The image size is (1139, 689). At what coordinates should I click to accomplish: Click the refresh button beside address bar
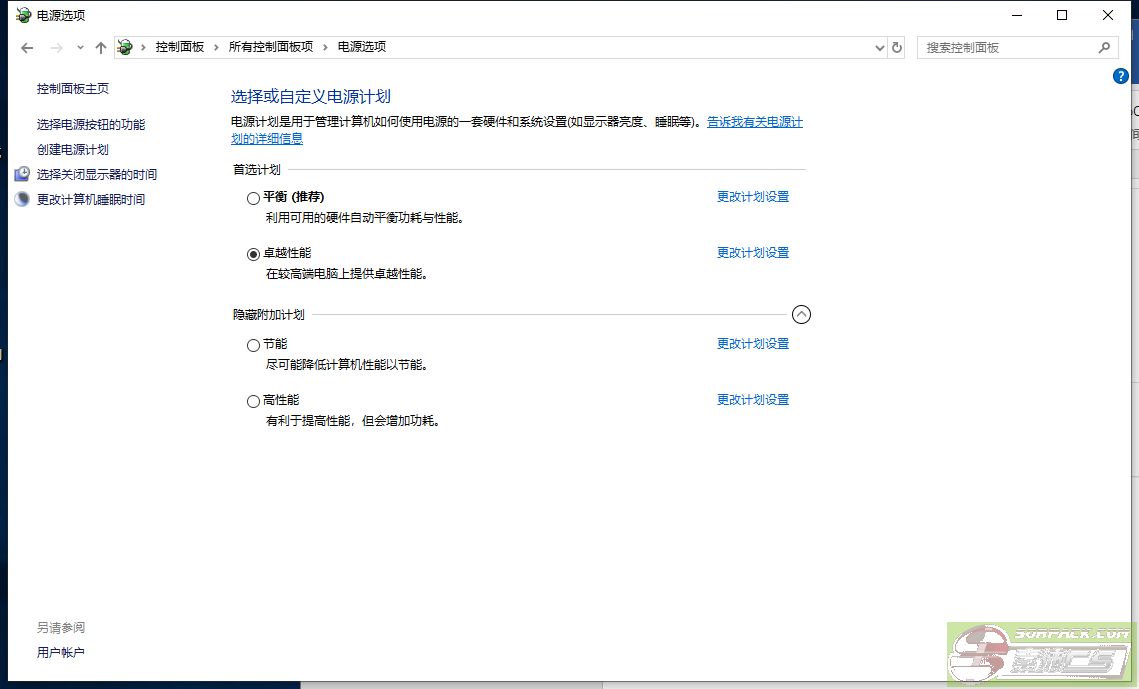tap(897, 47)
